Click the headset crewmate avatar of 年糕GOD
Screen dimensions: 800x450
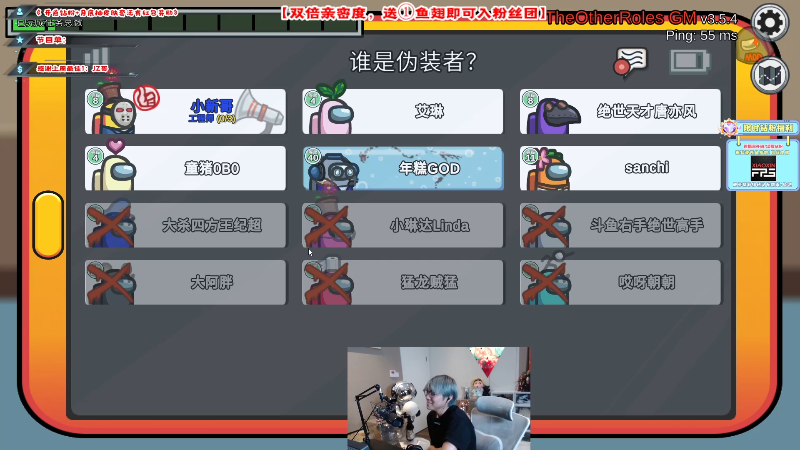(x=335, y=172)
